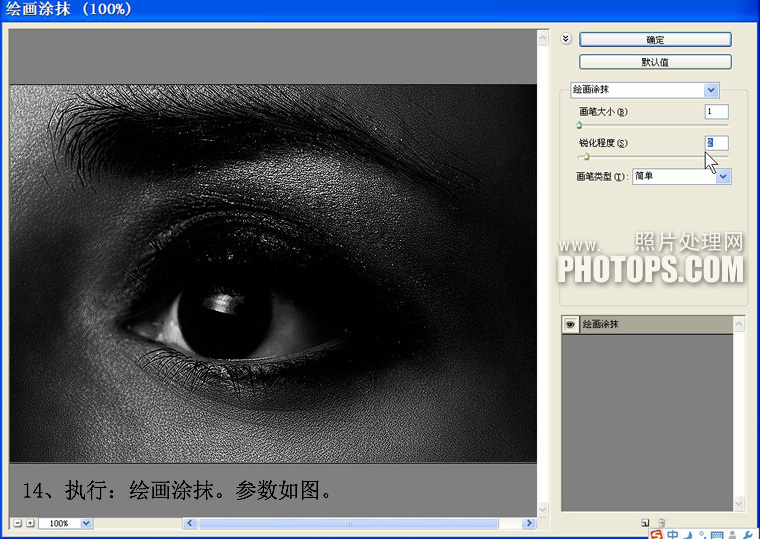Collapse the filter gallery with double-arrow icon
The width and height of the screenshot is (760, 539).
[566, 39]
